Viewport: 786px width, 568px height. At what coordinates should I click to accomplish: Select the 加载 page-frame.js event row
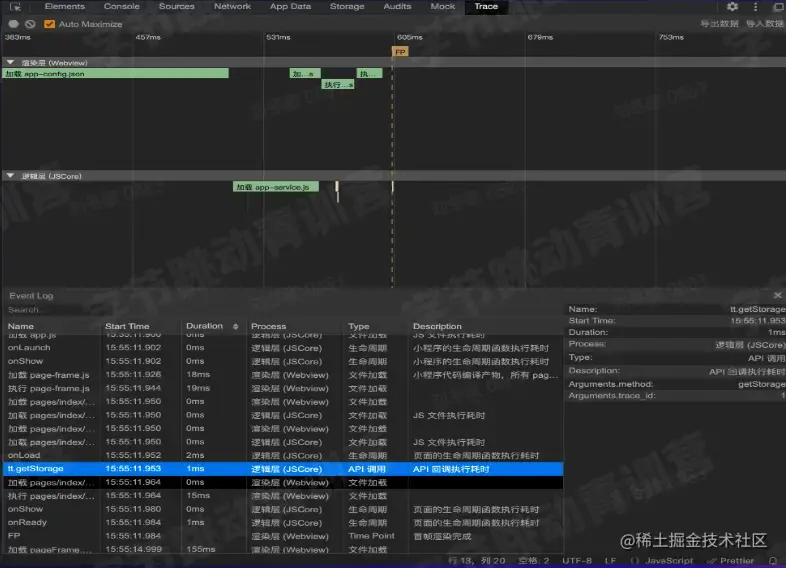[x=283, y=375]
